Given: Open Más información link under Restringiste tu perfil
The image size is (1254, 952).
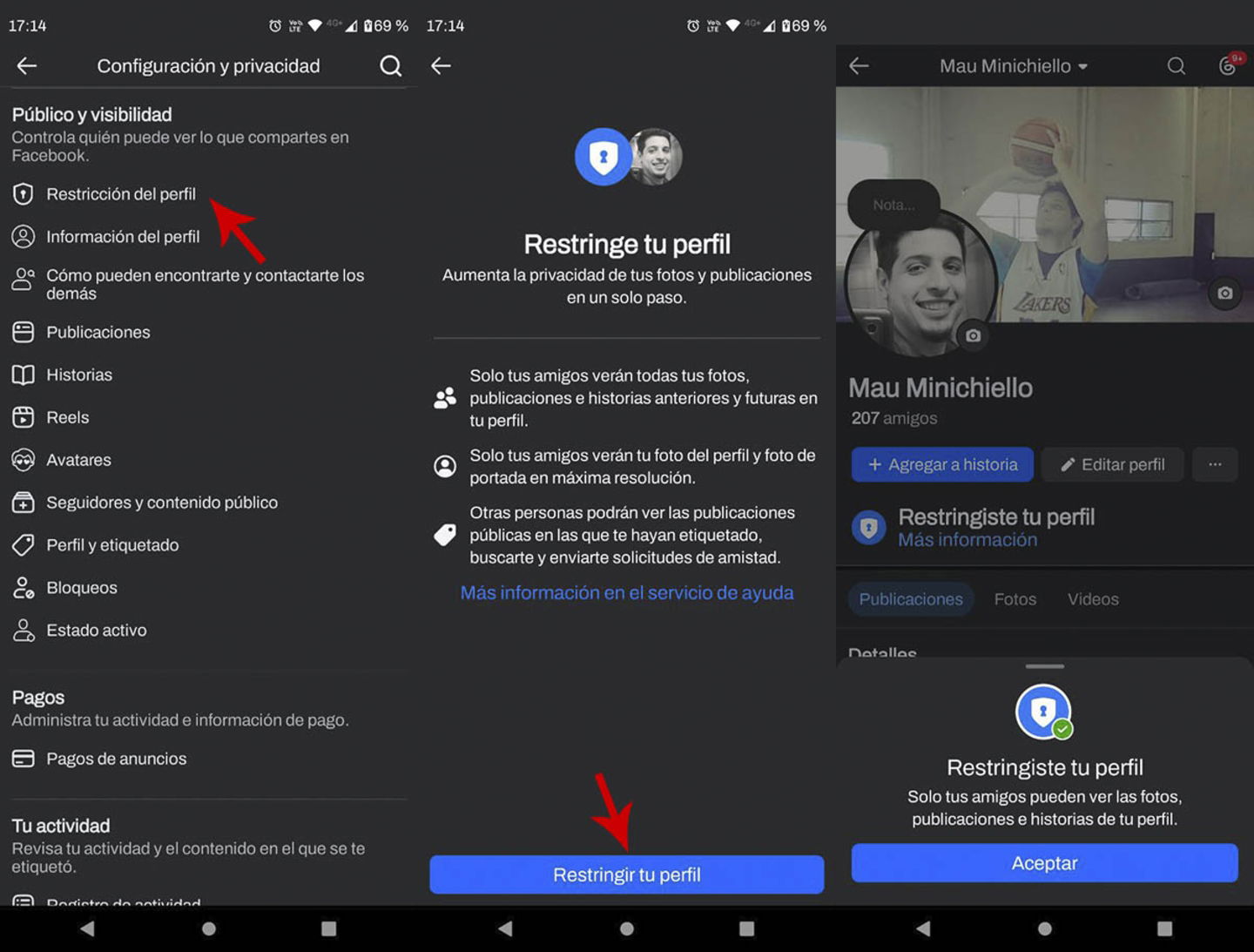Looking at the screenshot, I should (x=967, y=540).
